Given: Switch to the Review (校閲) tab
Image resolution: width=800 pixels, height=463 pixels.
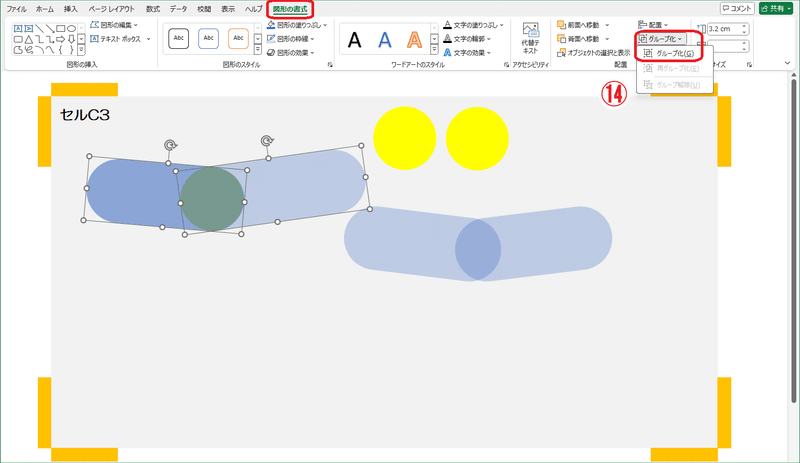Looking at the screenshot, I should point(204,9).
